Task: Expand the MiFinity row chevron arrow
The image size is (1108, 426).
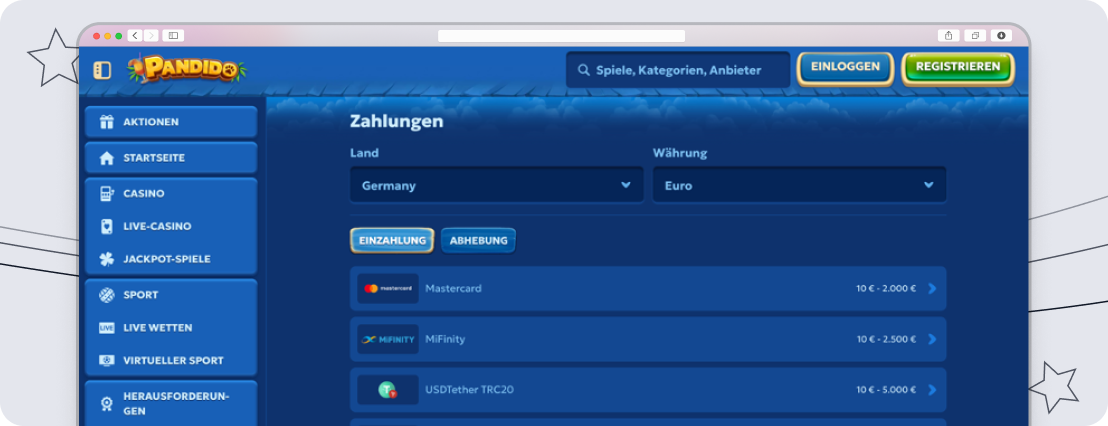Action: pos(932,339)
